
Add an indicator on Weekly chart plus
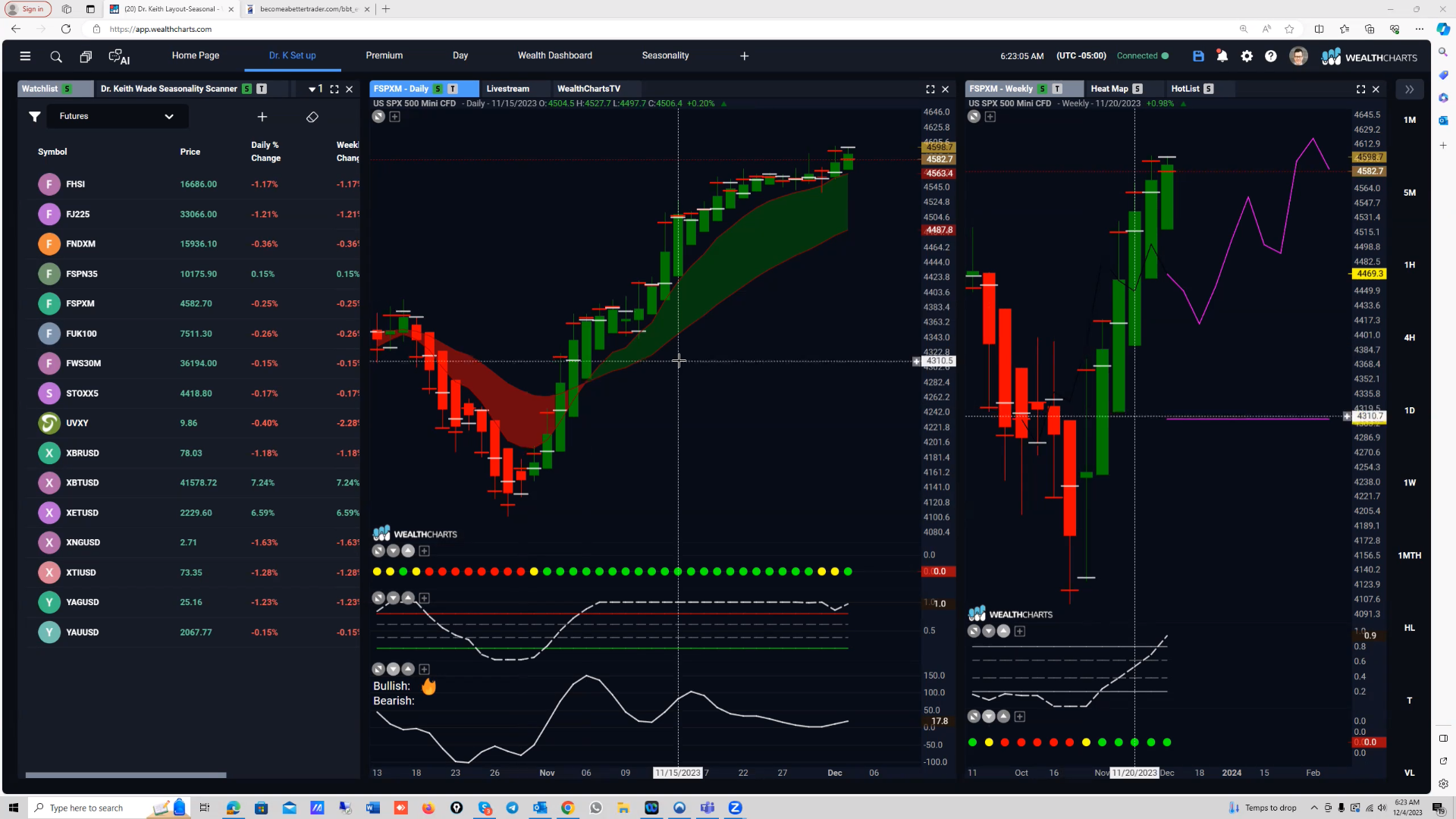point(990,117)
